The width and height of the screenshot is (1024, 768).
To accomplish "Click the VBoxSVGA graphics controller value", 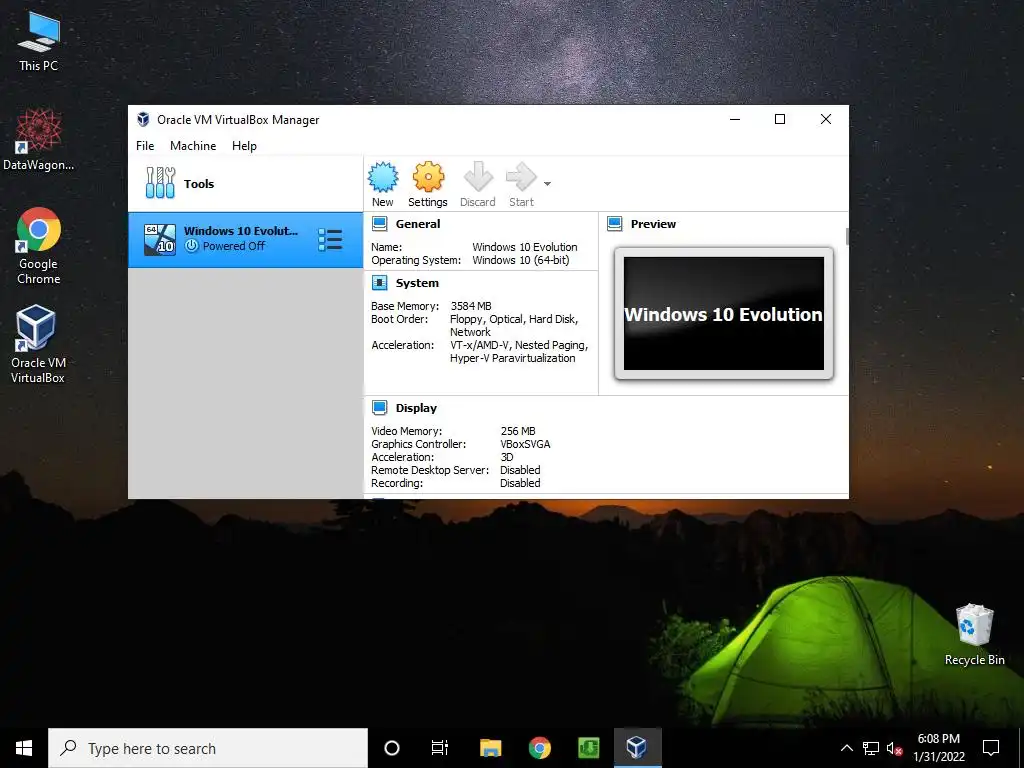I will click(525, 444).
